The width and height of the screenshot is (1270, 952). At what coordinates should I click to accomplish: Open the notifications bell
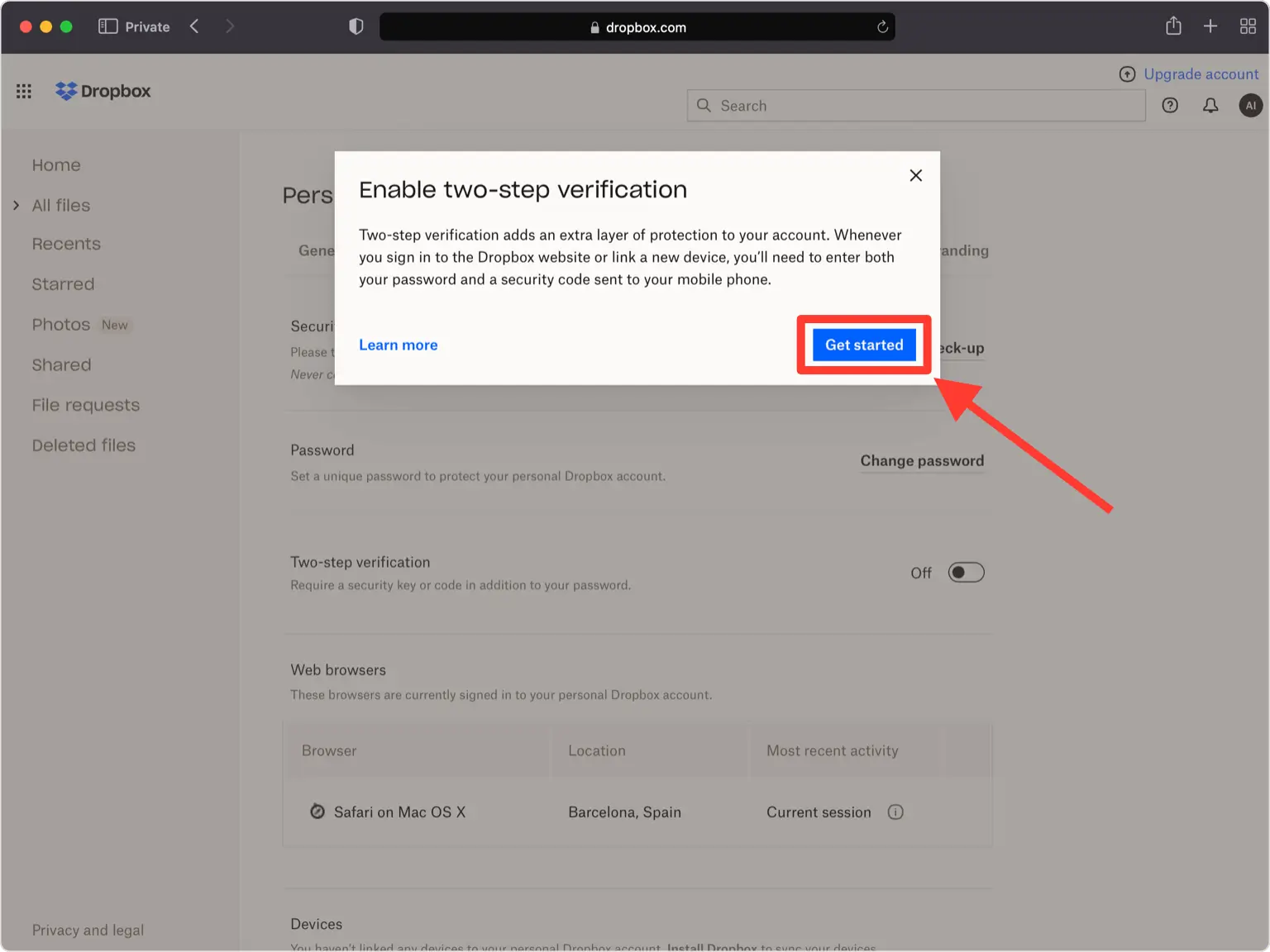coord(1210,105)
